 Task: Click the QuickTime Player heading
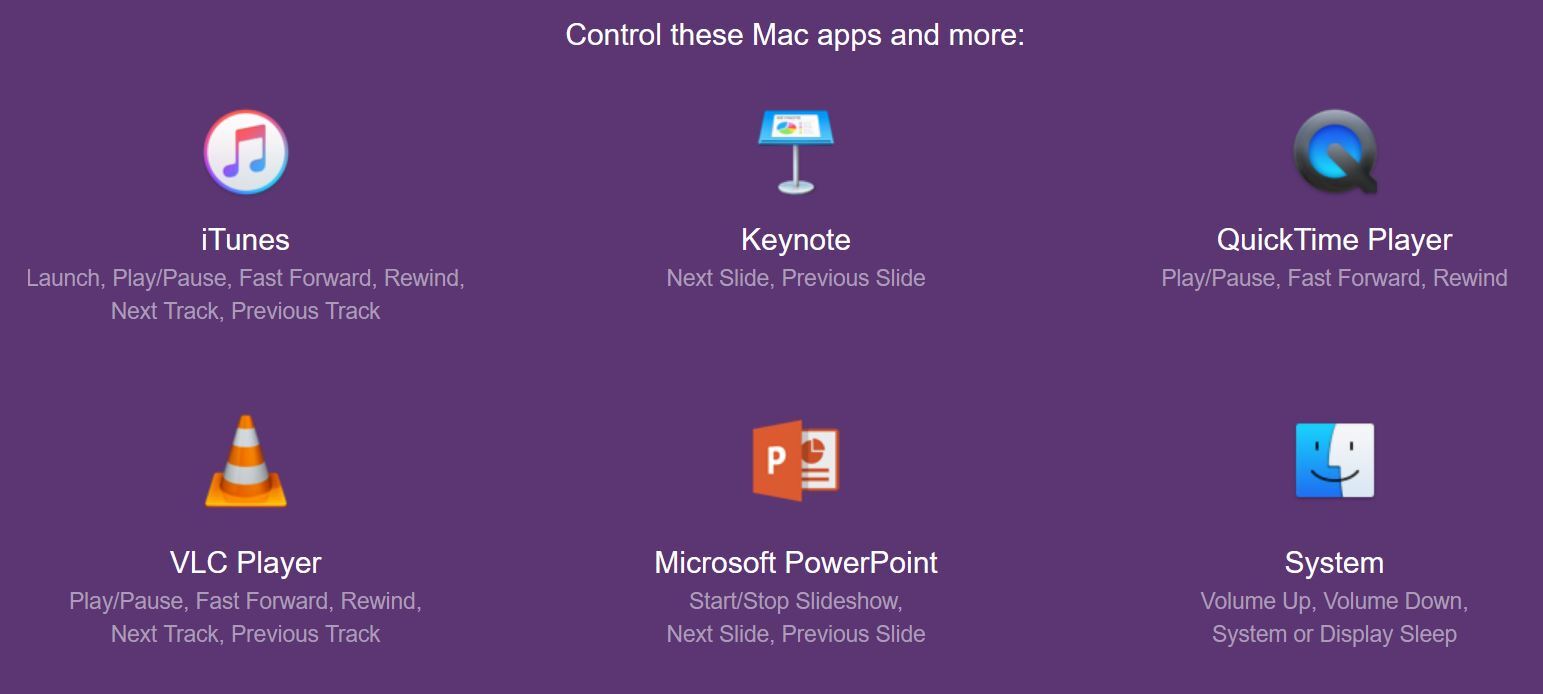(1334, 240)
